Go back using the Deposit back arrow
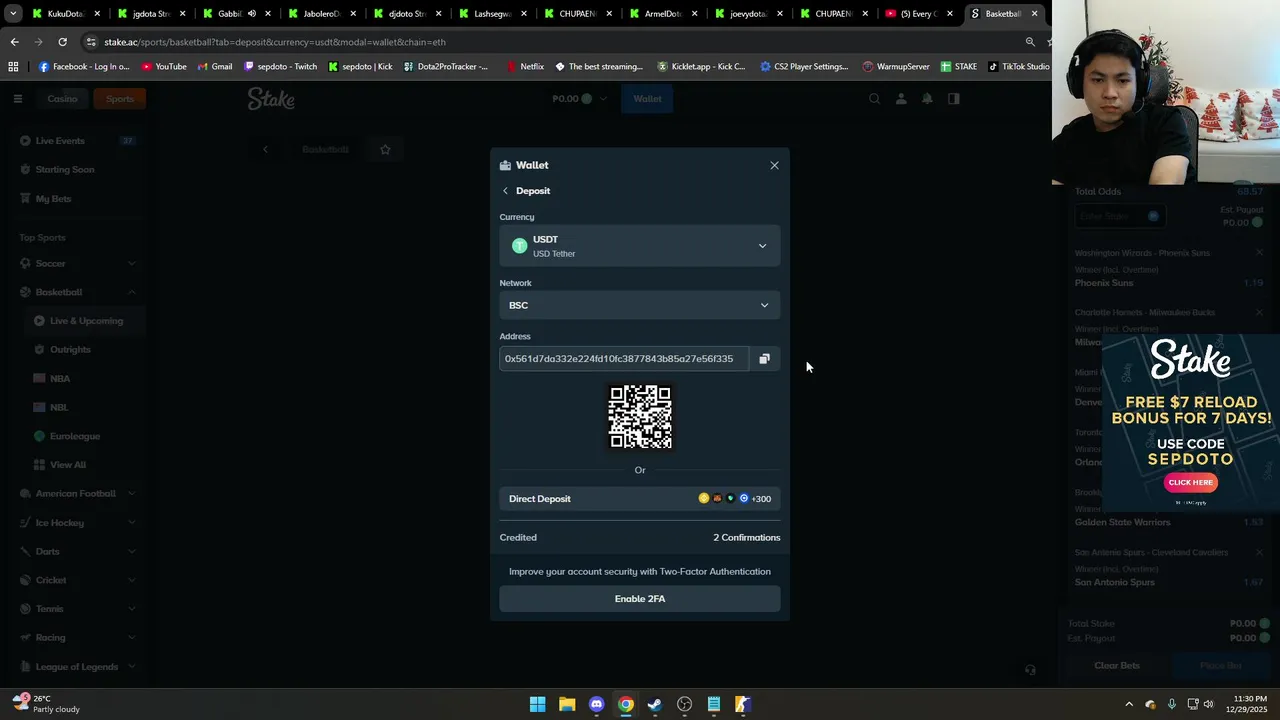Screen dimensions: 1280x720 coord(505,191)
